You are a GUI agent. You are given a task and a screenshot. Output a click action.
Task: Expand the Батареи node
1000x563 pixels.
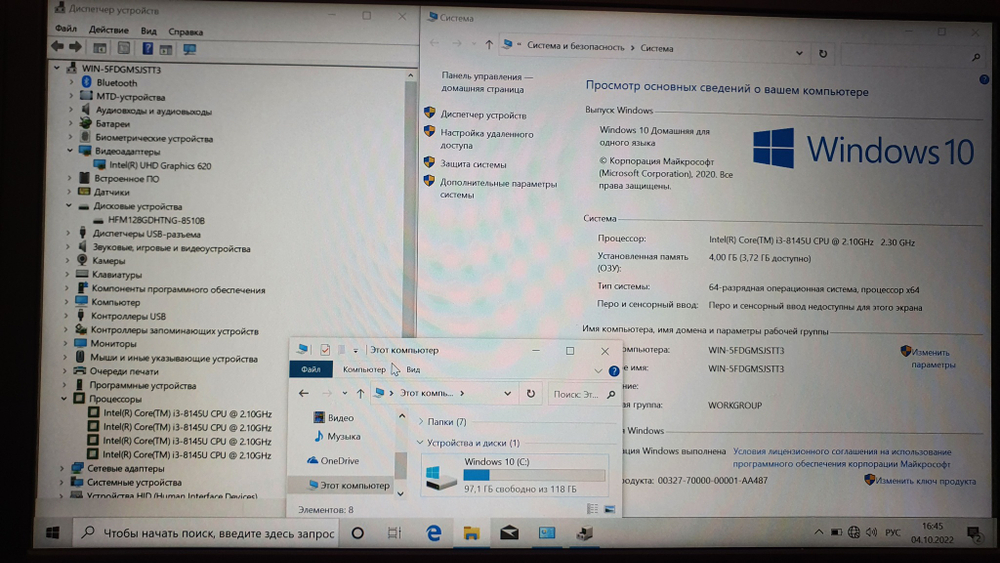tap(71, 124)
